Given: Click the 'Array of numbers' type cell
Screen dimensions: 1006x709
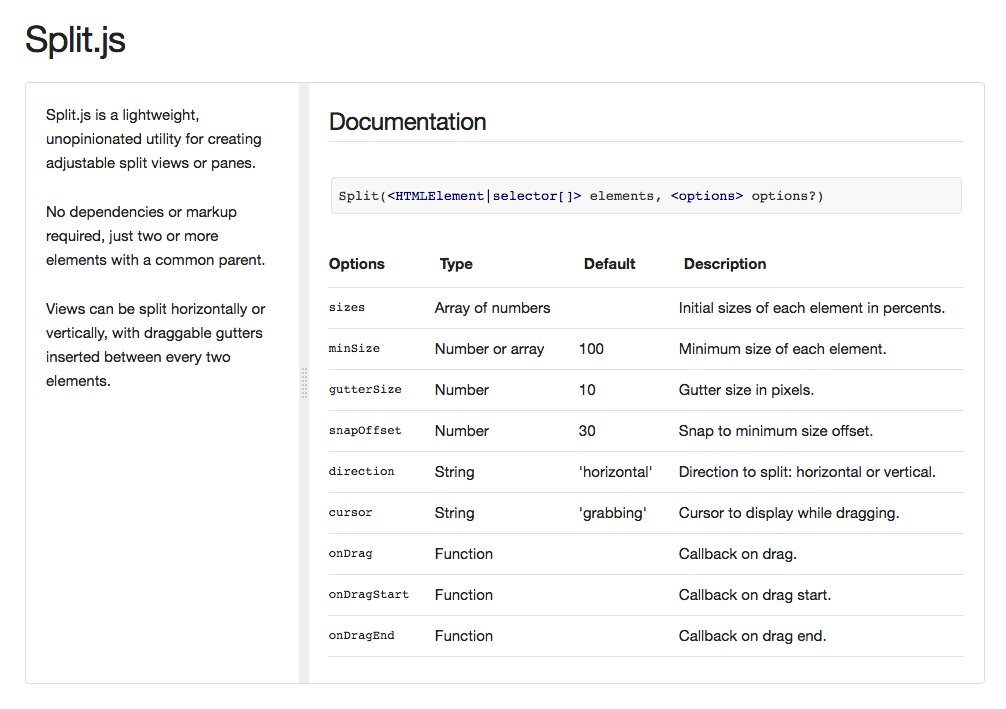Looking at the screenshot, I should 492,308.
